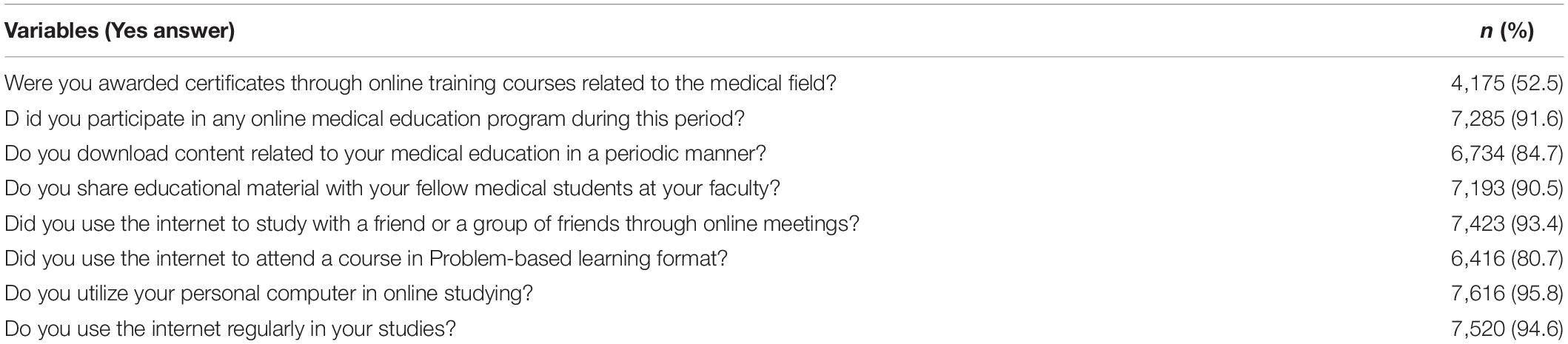1568x344 pixels.
Task: Click the value 6,416 (80.7)
Action: point(1507,259)
